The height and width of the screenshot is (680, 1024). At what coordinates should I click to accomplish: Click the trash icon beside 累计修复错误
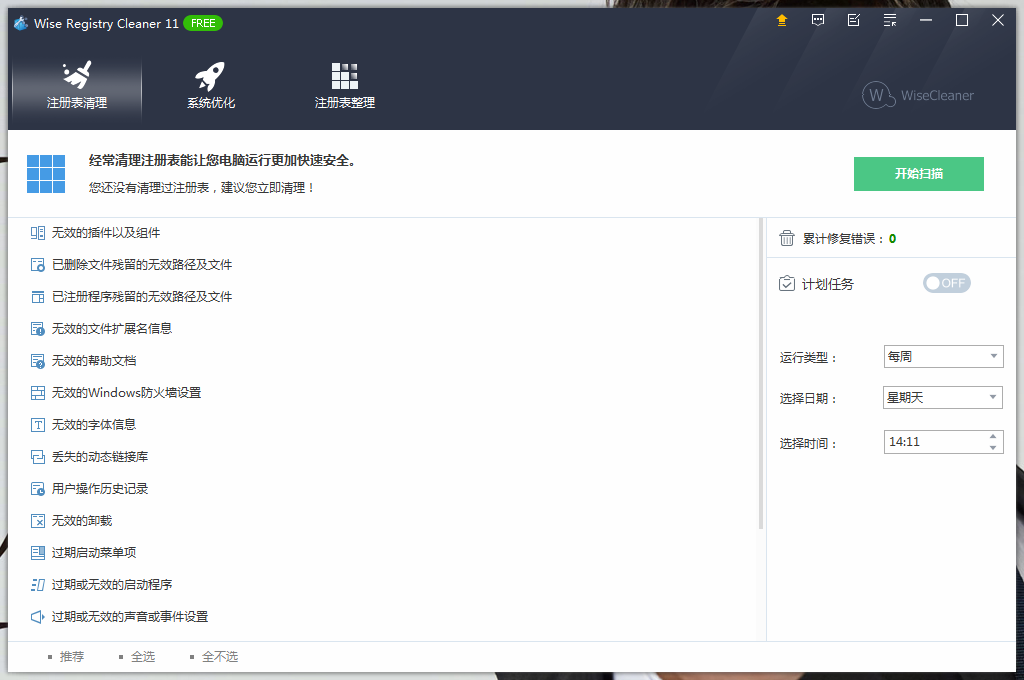787,238
